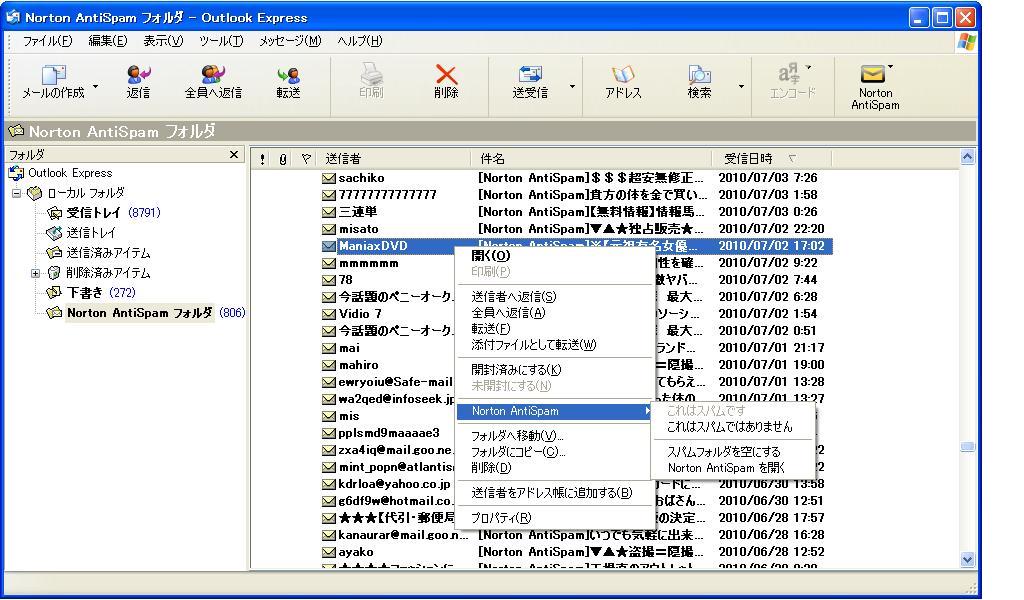The width and height of the screenshot is (1024, 600).
Task: Sort by the flag column header
Action: [306, 159]
